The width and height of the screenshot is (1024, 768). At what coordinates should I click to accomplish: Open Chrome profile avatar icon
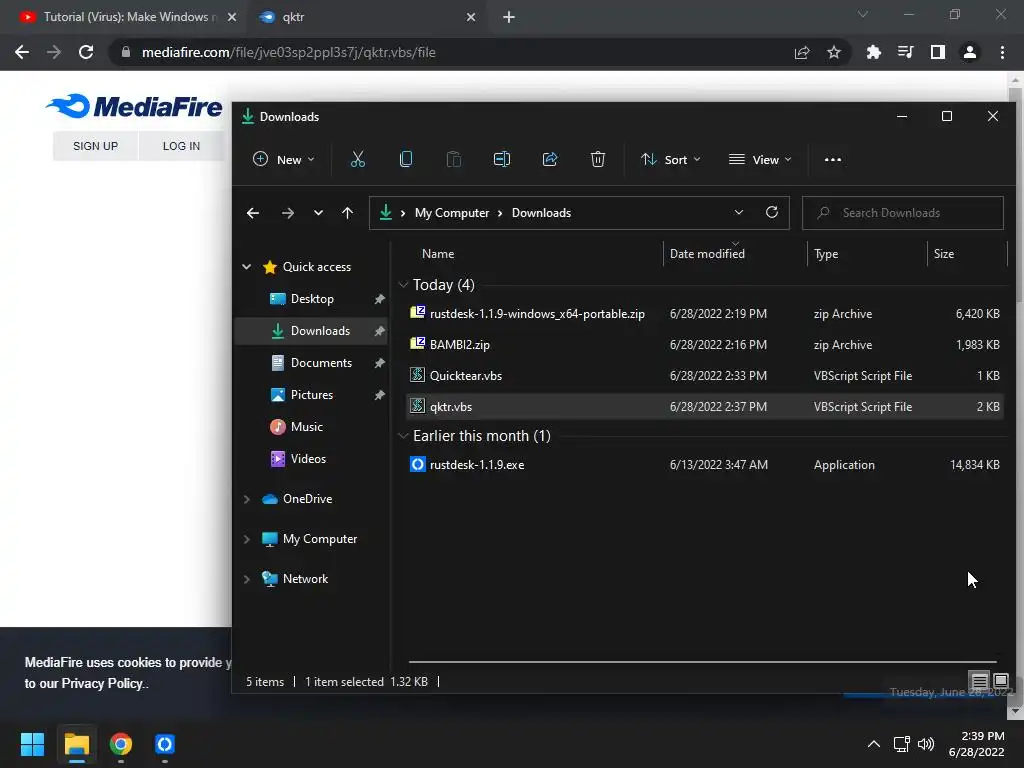tap(970, 52)
